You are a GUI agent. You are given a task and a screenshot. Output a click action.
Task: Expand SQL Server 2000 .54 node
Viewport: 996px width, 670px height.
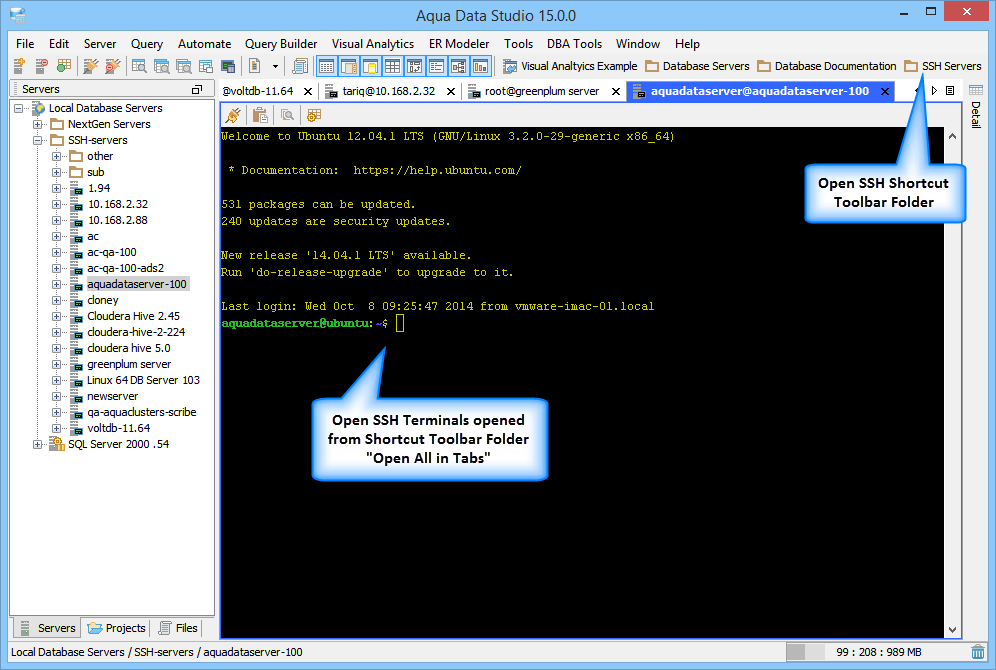38,445
